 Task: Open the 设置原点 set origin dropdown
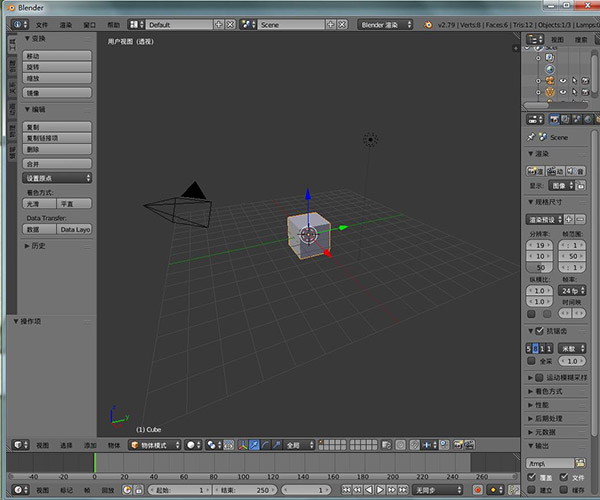click(58, 177)
